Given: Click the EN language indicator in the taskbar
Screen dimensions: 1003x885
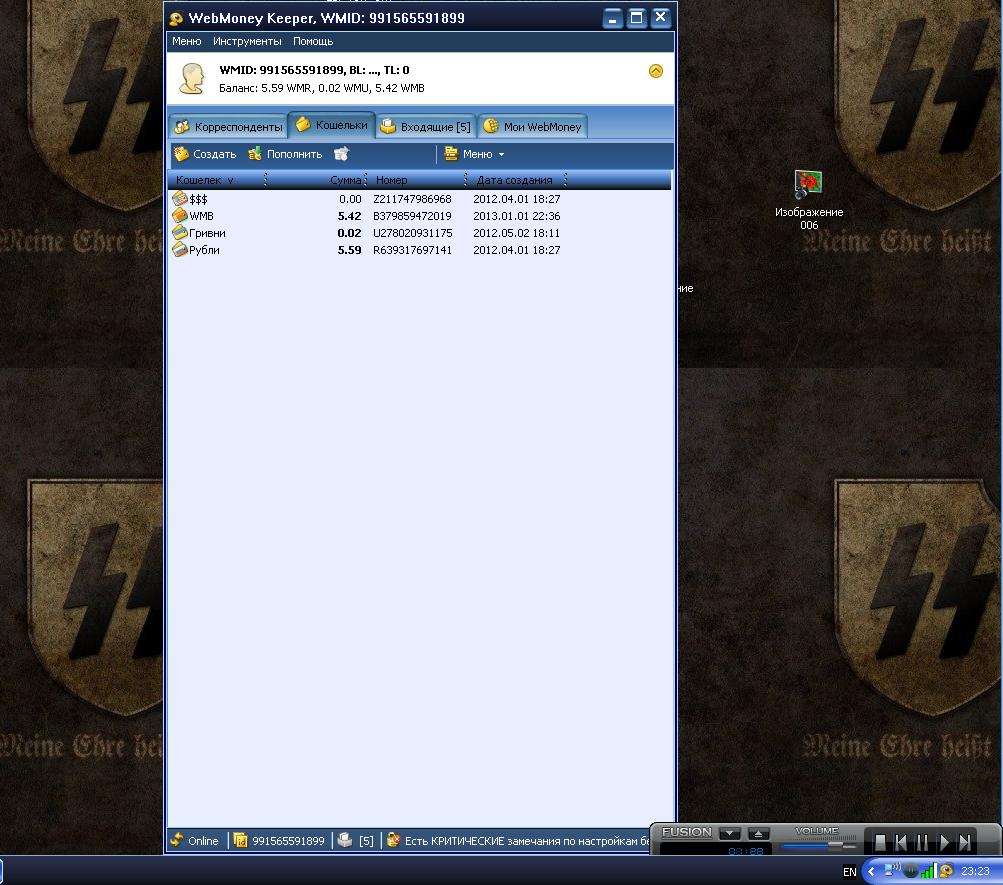Looking at the screenshot, I should (x=849, y=872).
